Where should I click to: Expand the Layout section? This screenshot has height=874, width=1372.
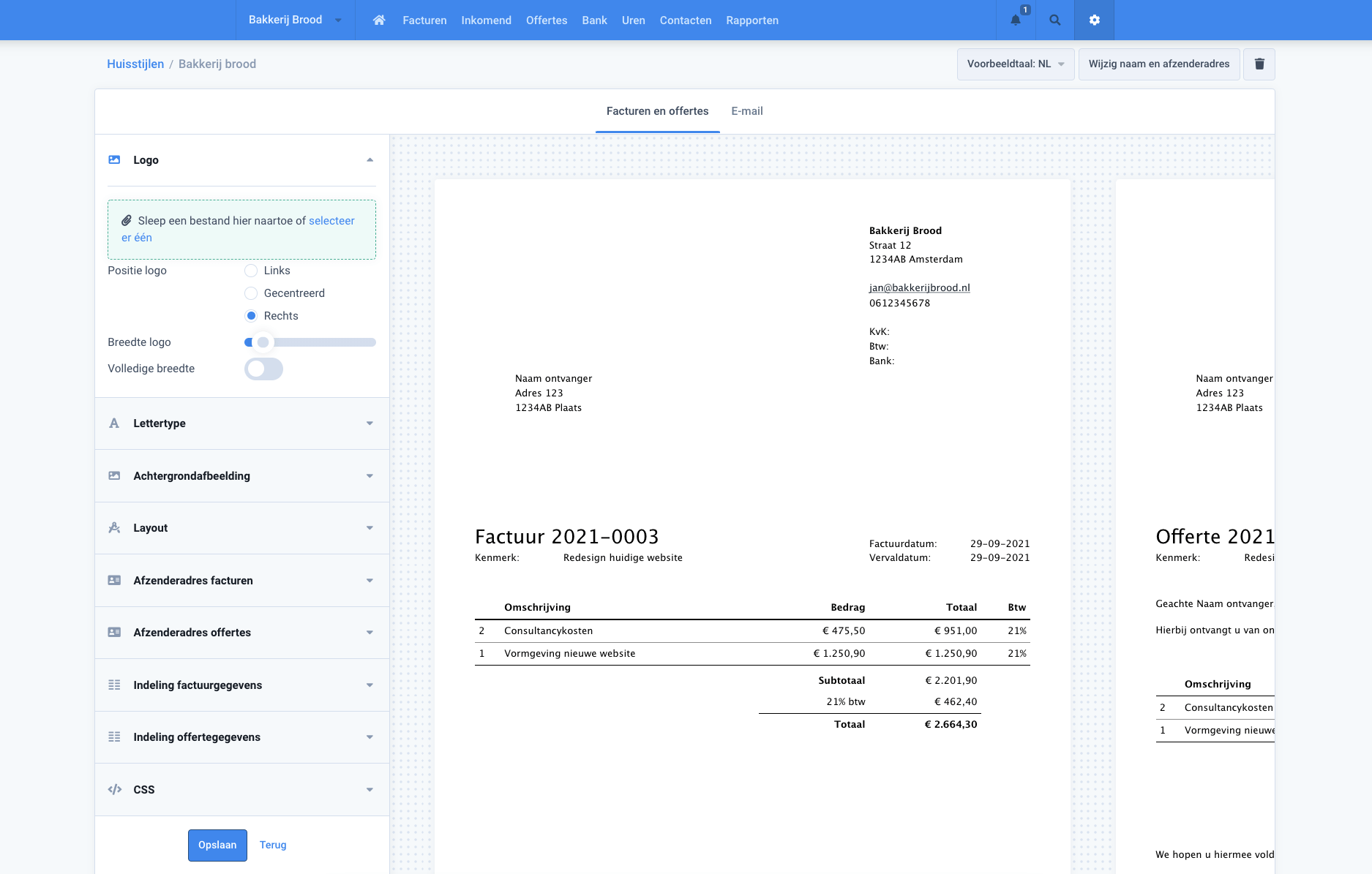[x=241, y=528]
